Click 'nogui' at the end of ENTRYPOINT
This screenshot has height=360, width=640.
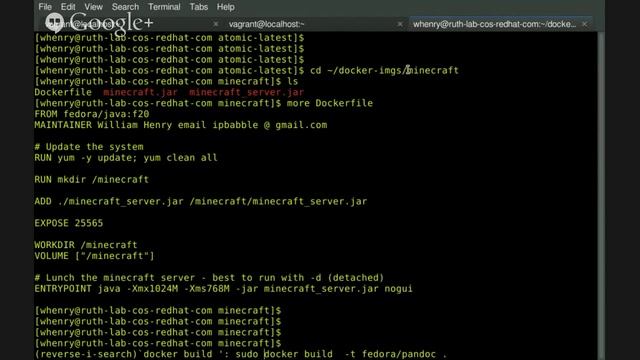[398, 289]
